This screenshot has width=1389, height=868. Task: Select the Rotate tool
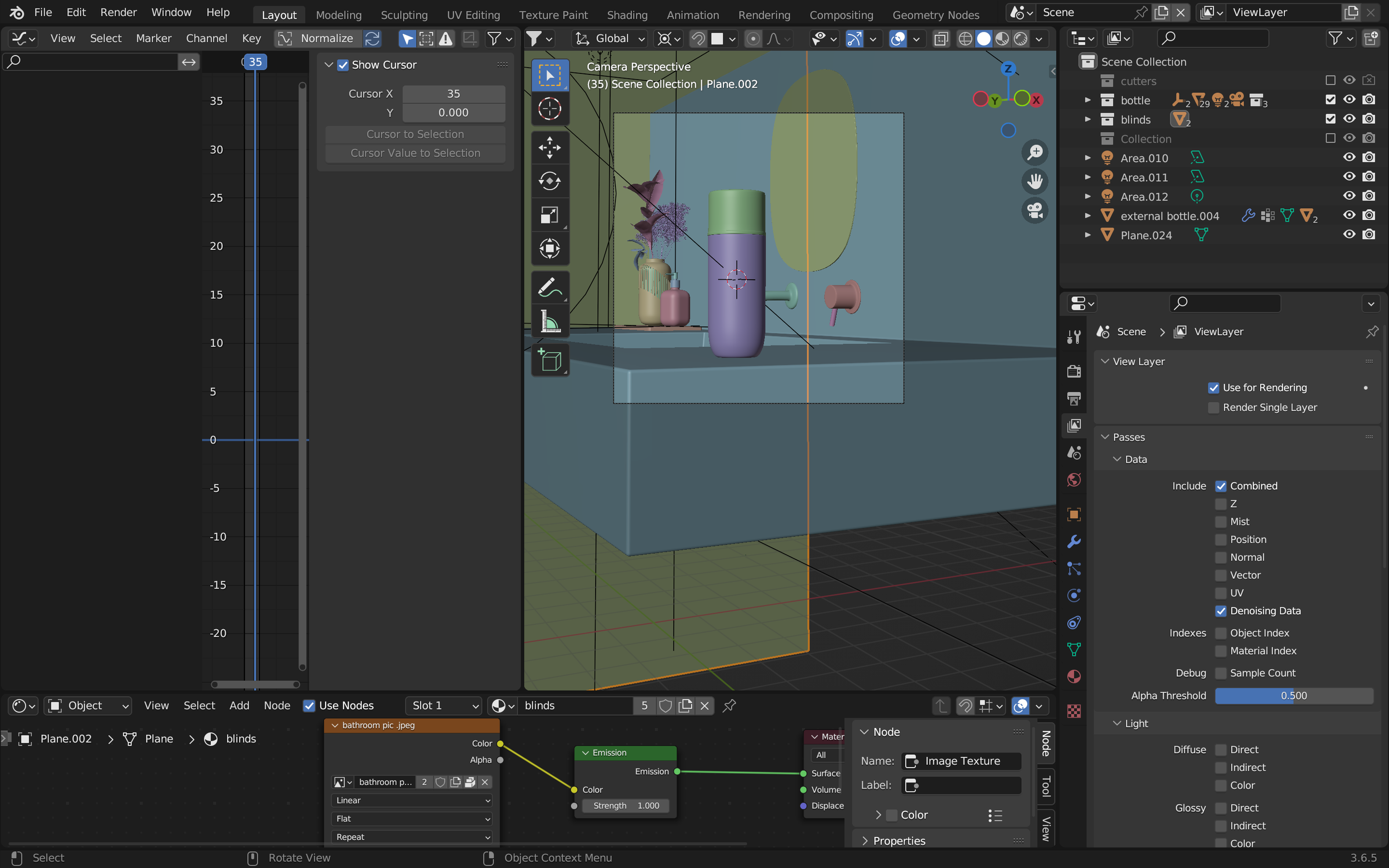(x=549, y=182)
